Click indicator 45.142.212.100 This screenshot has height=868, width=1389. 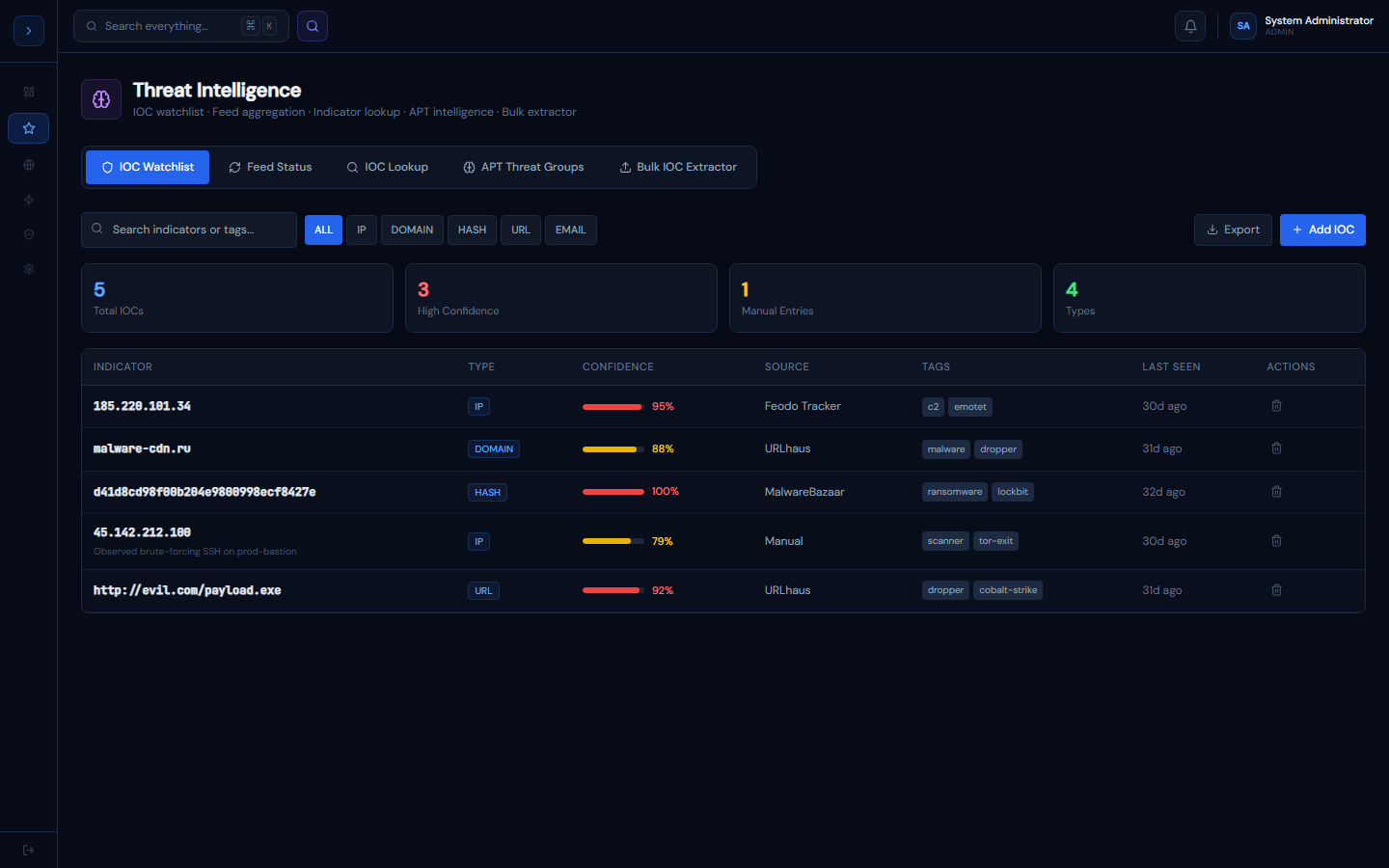(x=142, y=532)
